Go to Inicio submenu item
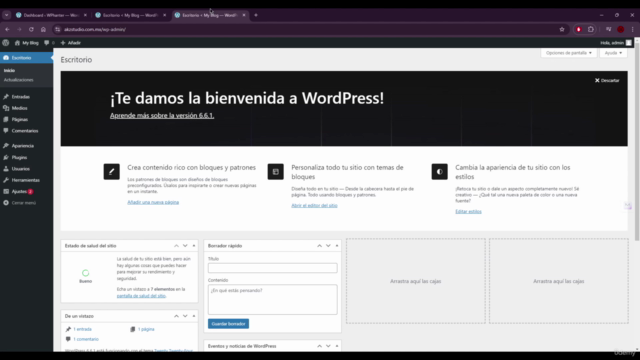This screenshot has height=360, width=640. pos(9,71)
